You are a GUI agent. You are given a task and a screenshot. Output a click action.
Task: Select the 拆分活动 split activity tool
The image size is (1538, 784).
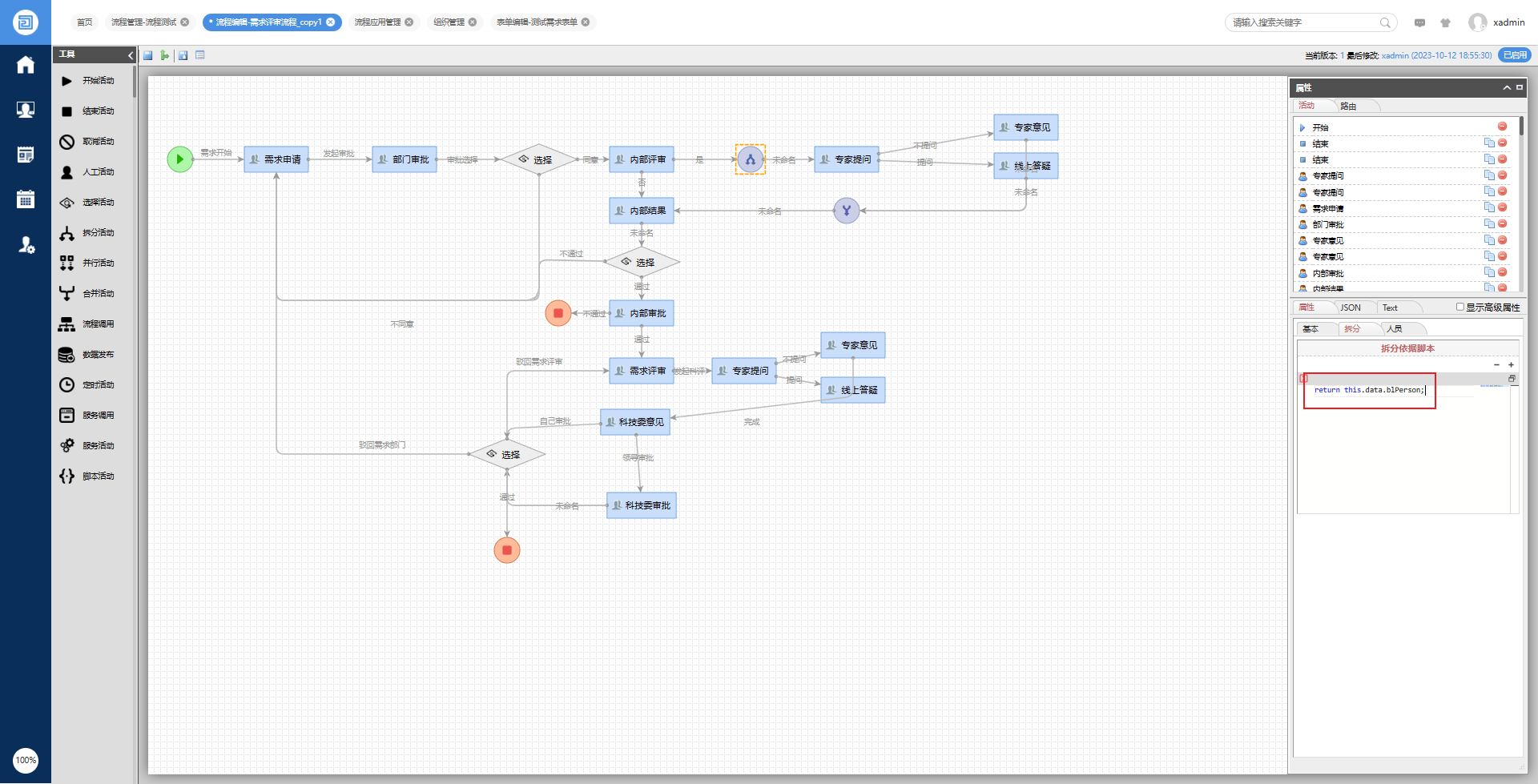click(88, 233)
